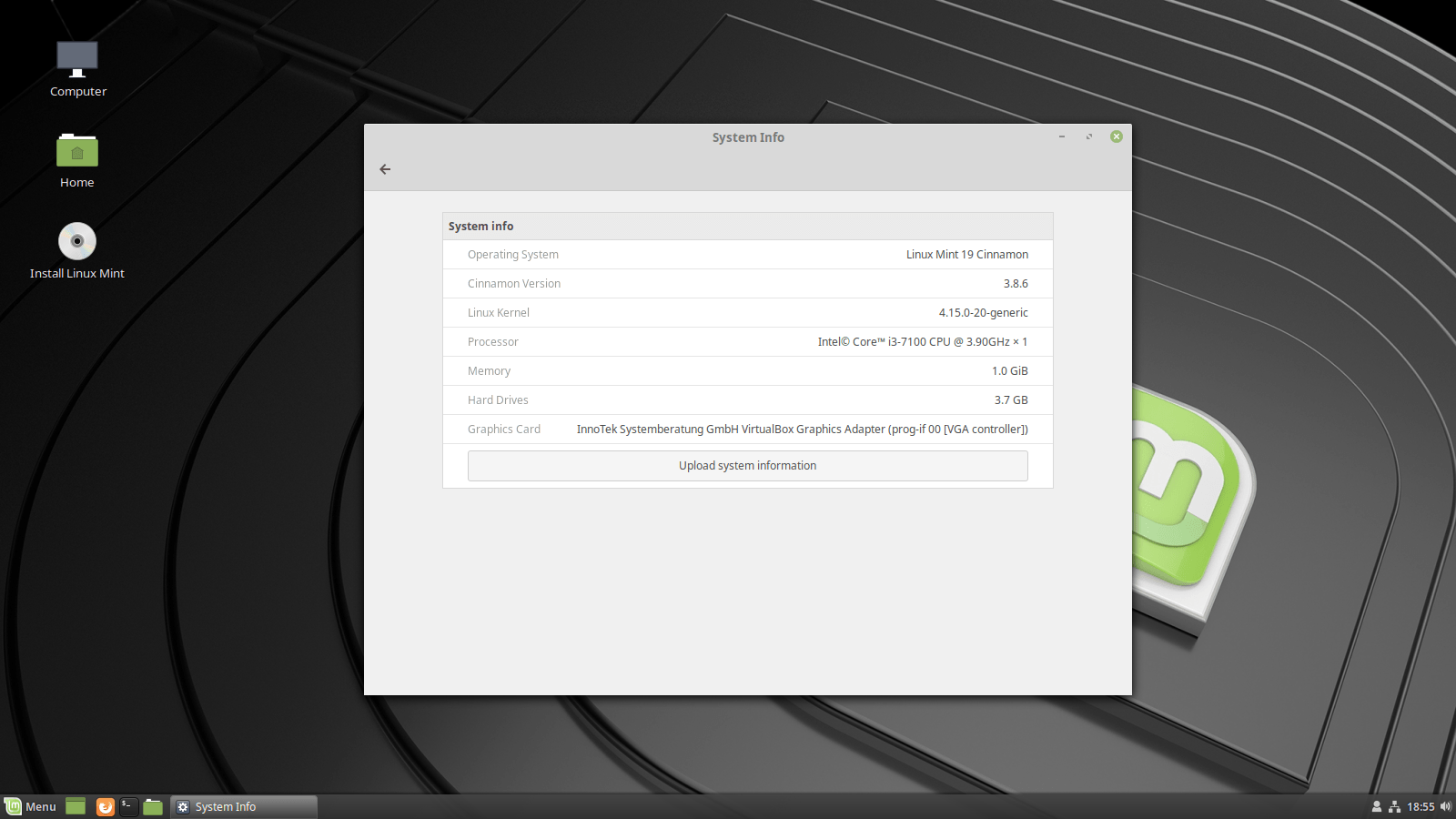Click the Show Desktop panel icon

pyautogui.click(x=76, y=806)
